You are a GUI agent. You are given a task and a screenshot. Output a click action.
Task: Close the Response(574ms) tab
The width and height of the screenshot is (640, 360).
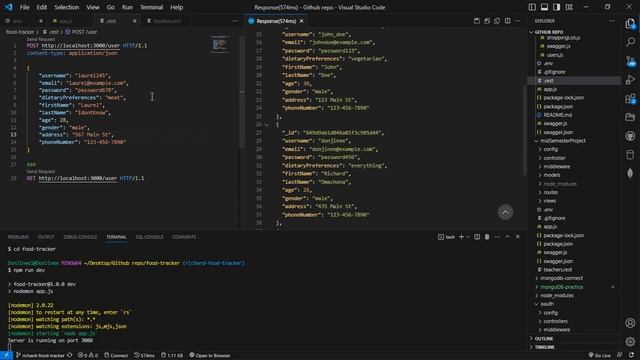coord(302,21)
